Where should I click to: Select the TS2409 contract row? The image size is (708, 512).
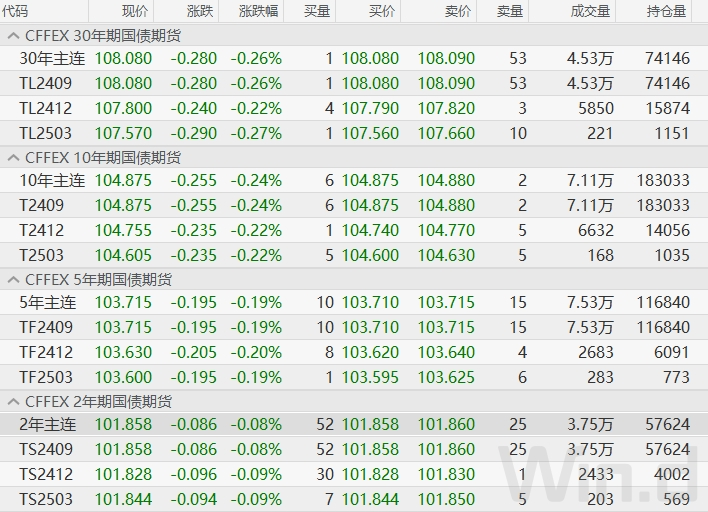pyautogui.click(x=354, y=449)
